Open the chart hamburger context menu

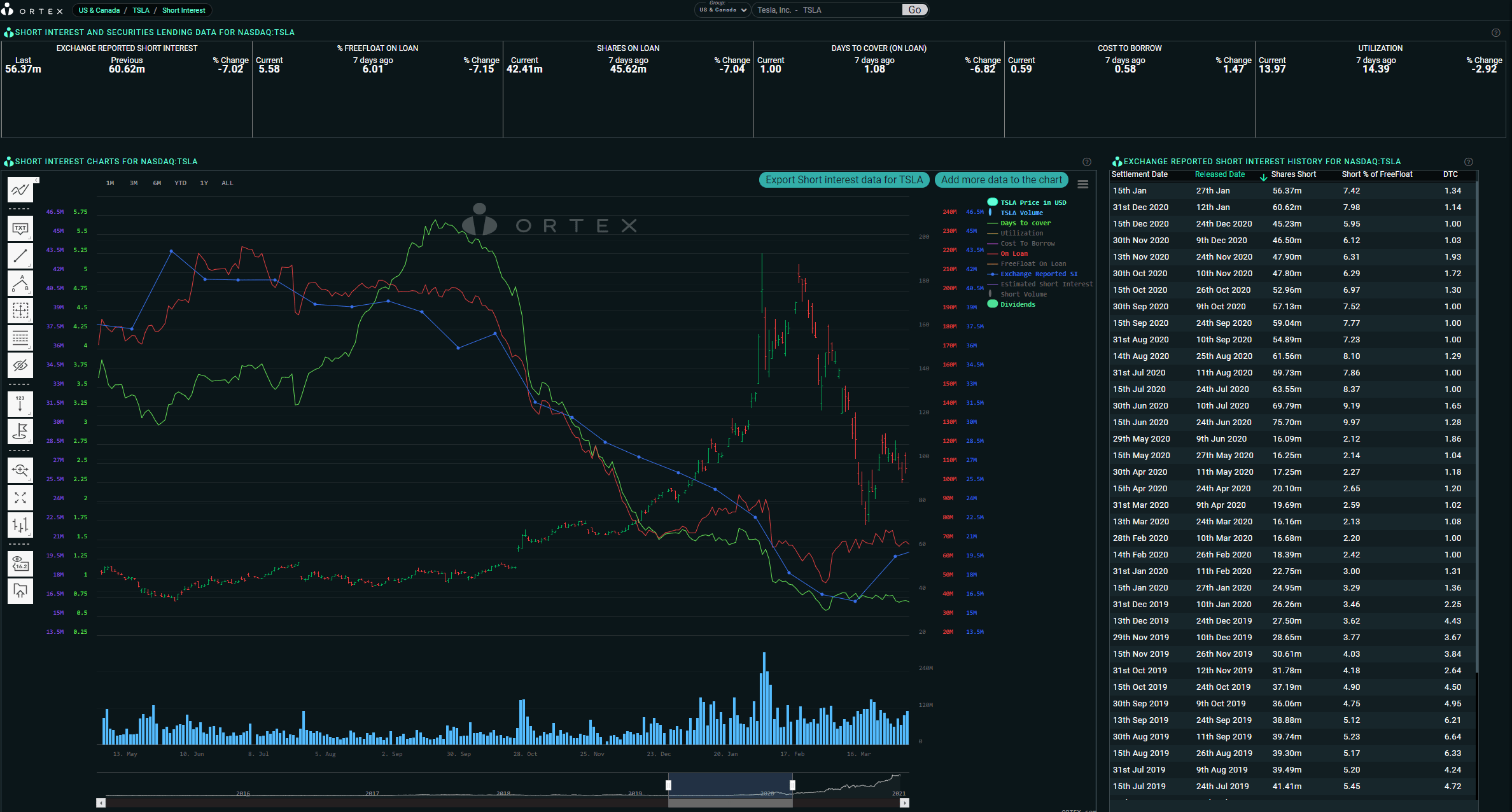click(1083, 185)
